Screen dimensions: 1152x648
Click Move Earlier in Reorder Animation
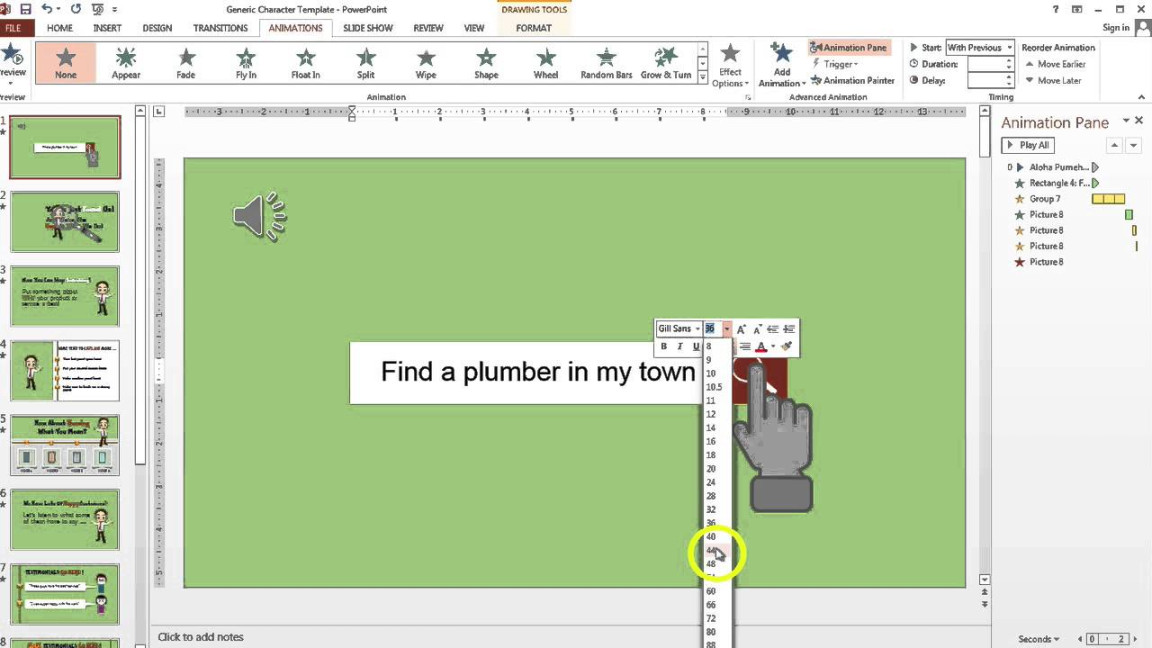(1055, 64)
